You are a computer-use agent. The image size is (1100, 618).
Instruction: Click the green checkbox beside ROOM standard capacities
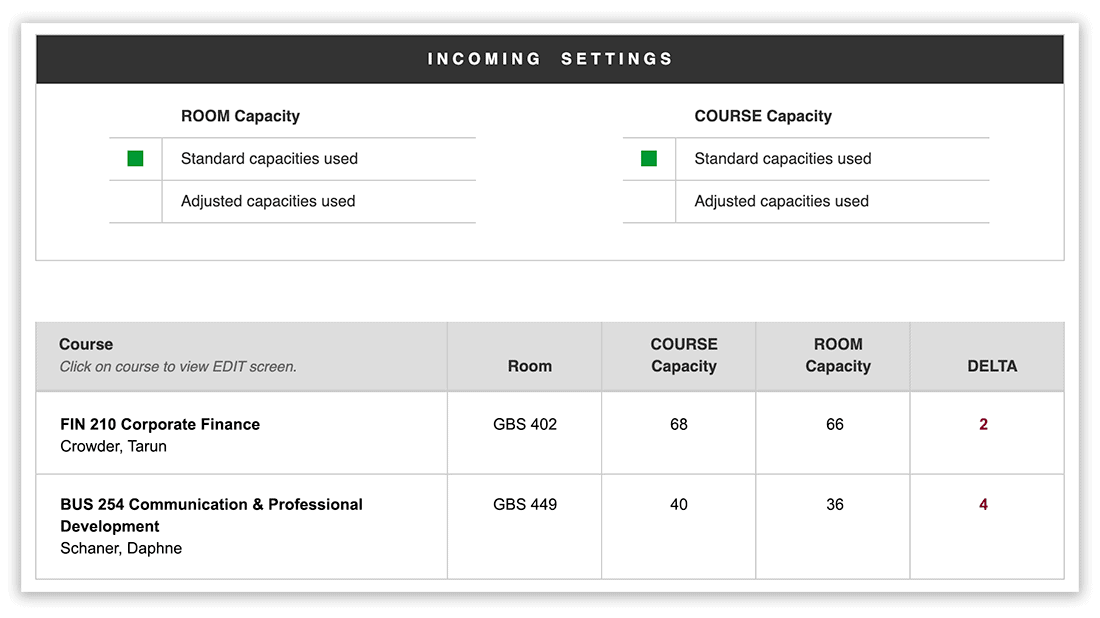click(x=135, y=158)
